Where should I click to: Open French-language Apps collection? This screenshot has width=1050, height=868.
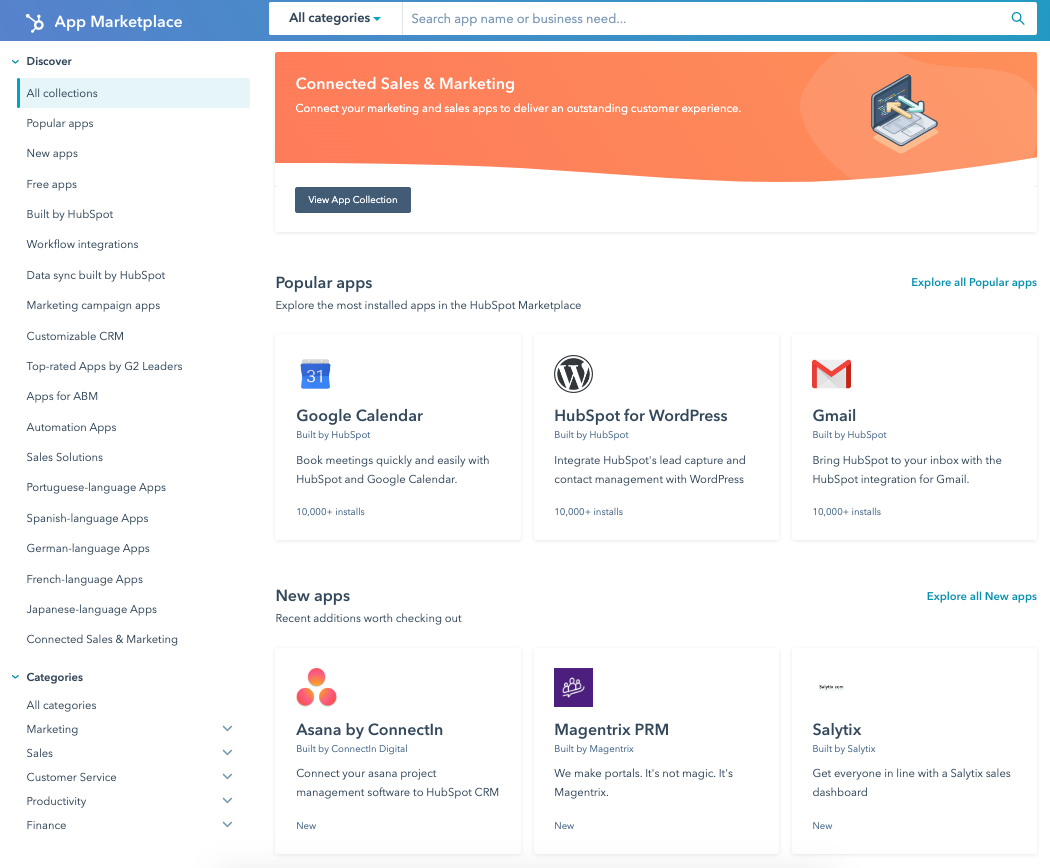click(84, 579)
